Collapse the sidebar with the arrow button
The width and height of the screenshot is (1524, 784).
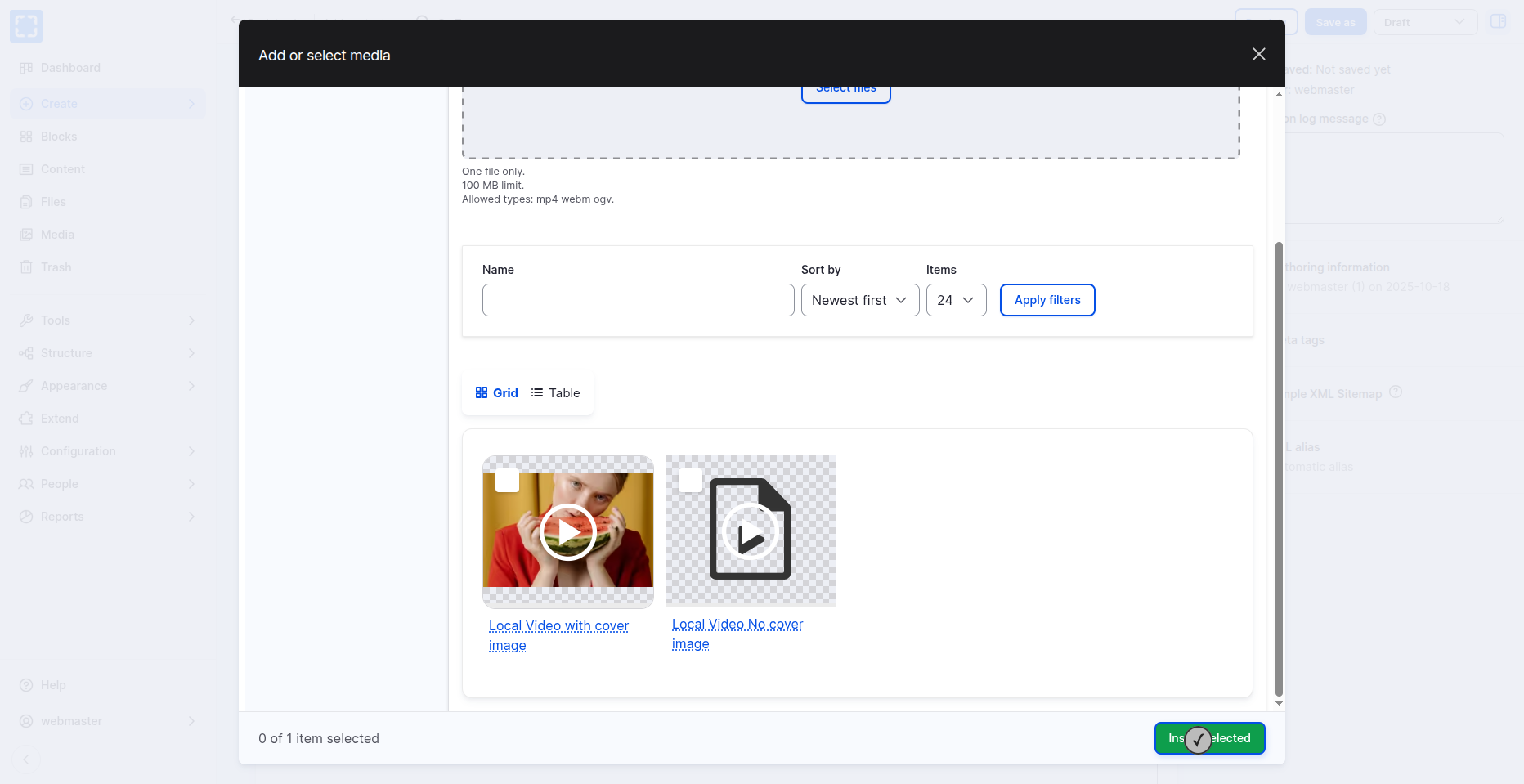pos(26,759)
